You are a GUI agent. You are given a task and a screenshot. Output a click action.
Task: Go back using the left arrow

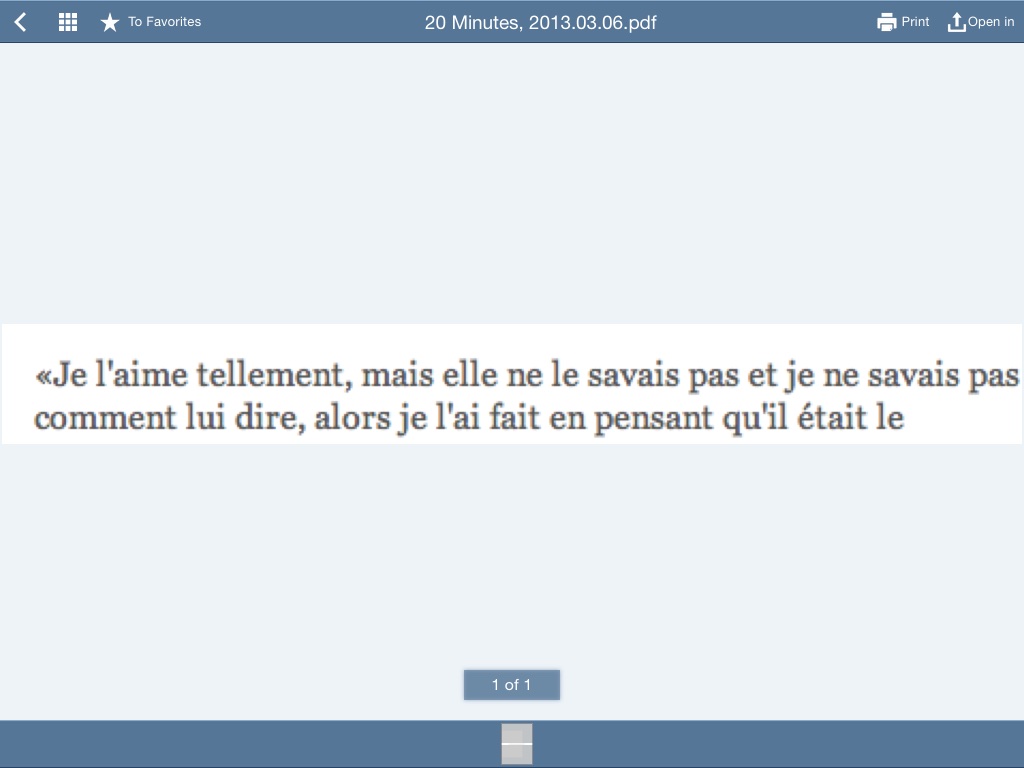(x=20, y=22)
